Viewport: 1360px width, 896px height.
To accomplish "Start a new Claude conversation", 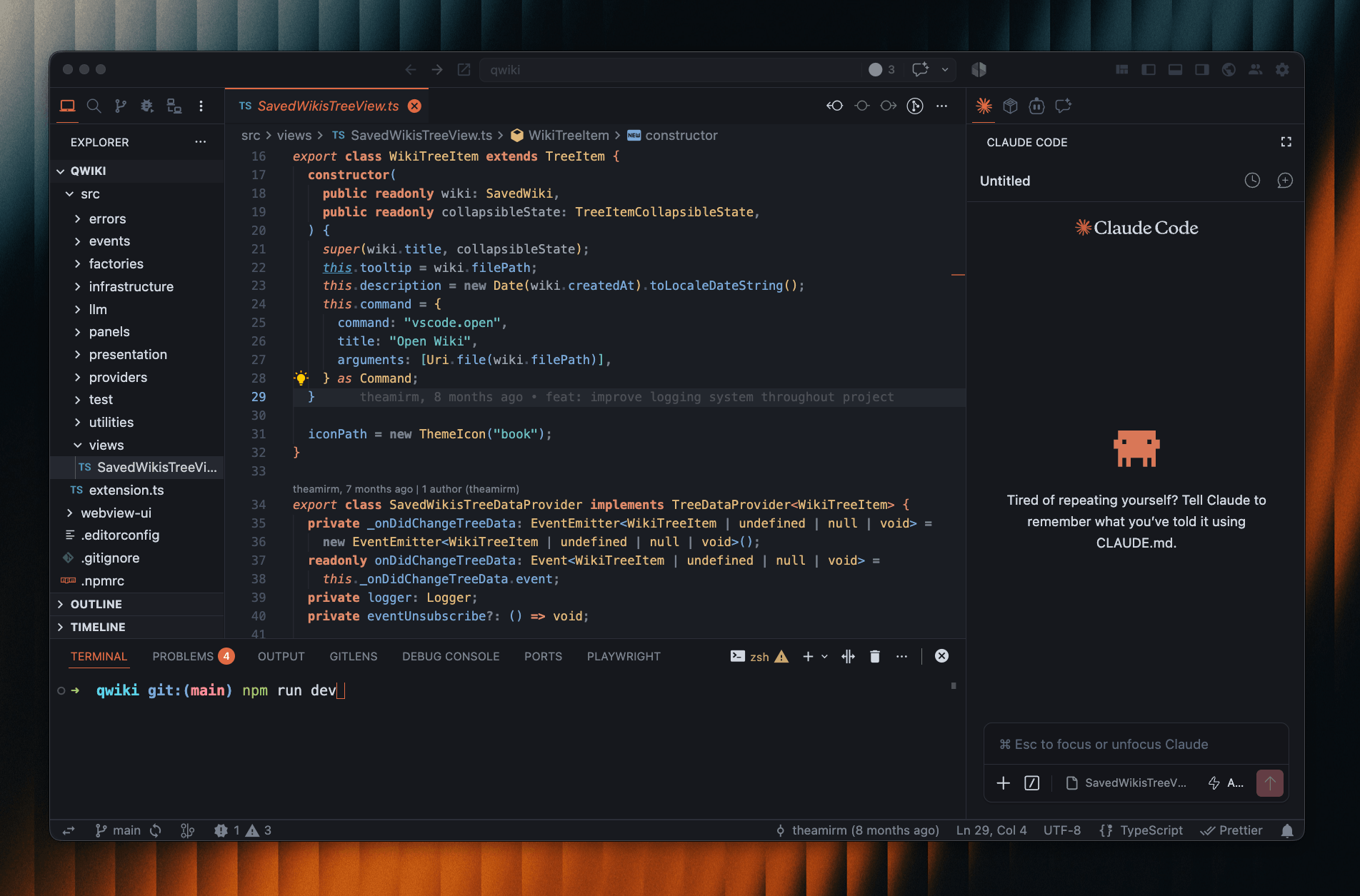I will click(x=1285, y=181).
